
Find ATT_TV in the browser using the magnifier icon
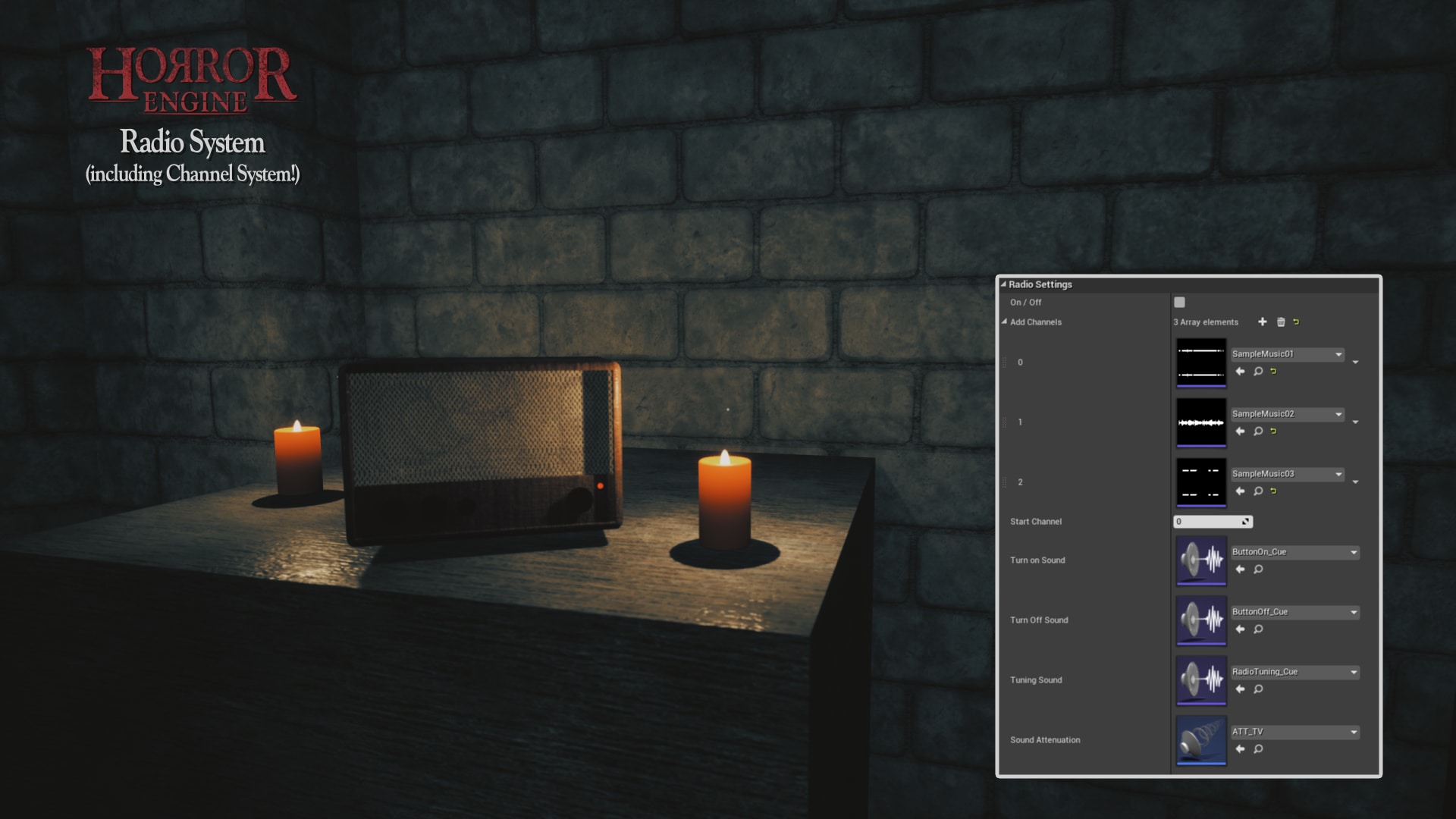pyautogui.click(x=1258, y=749)
